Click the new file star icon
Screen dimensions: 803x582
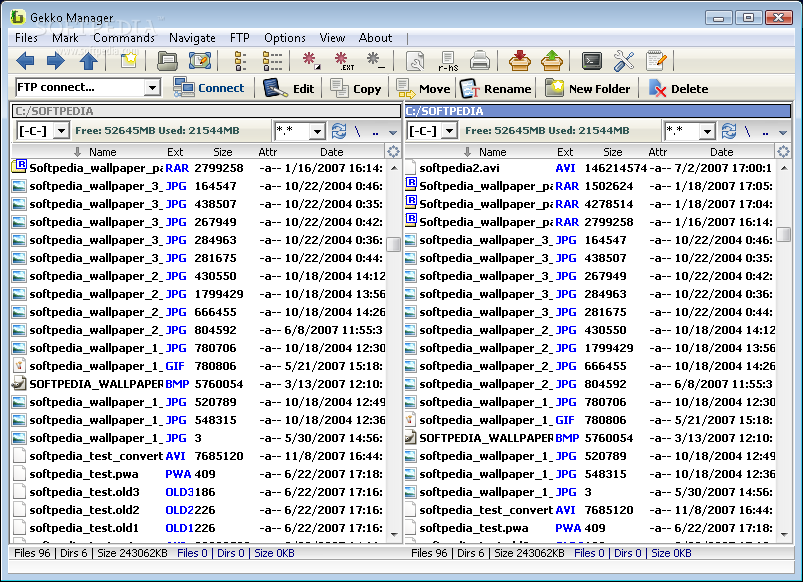(129, 61)
